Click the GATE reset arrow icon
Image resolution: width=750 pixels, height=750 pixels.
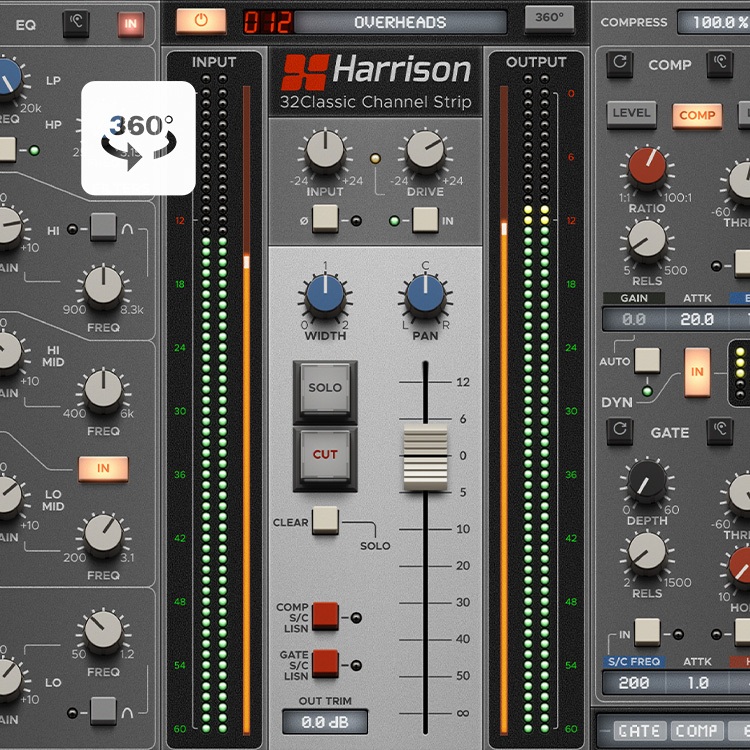coord(619,431)
